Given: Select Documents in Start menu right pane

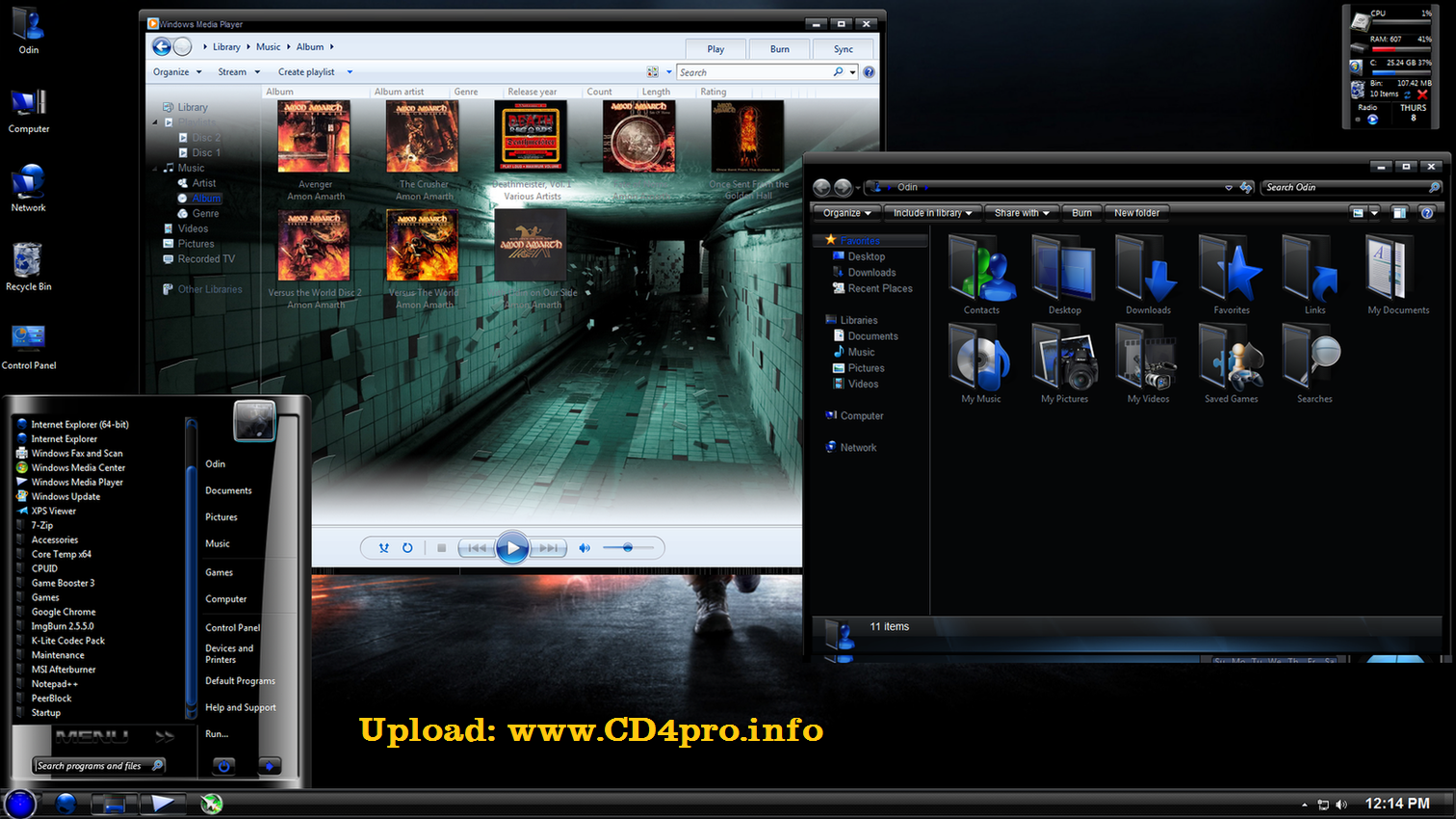Looking at the screenshot, I should pyautogui.click(x=228, y=490).
